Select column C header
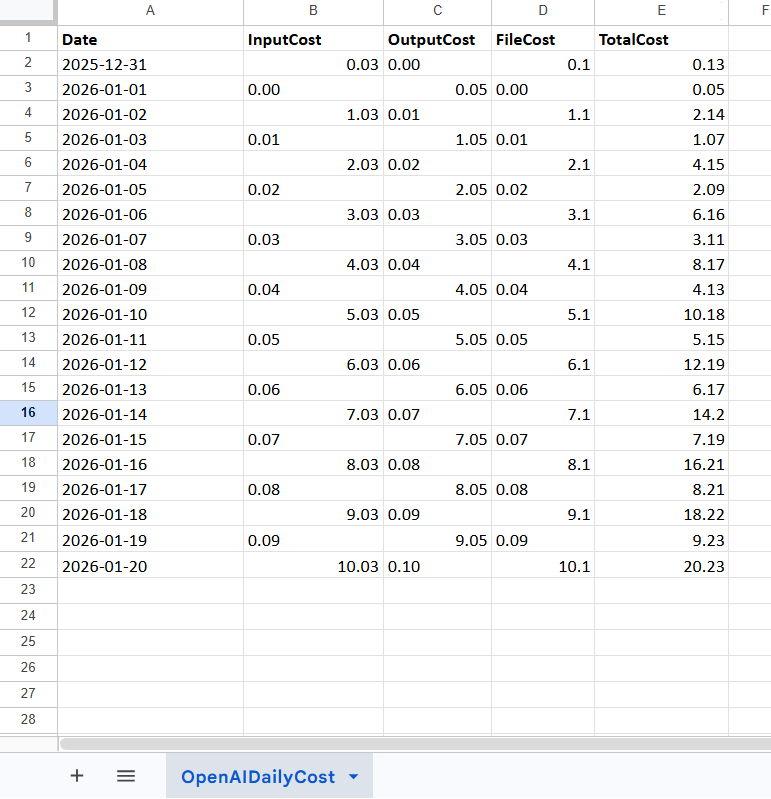 438,11
